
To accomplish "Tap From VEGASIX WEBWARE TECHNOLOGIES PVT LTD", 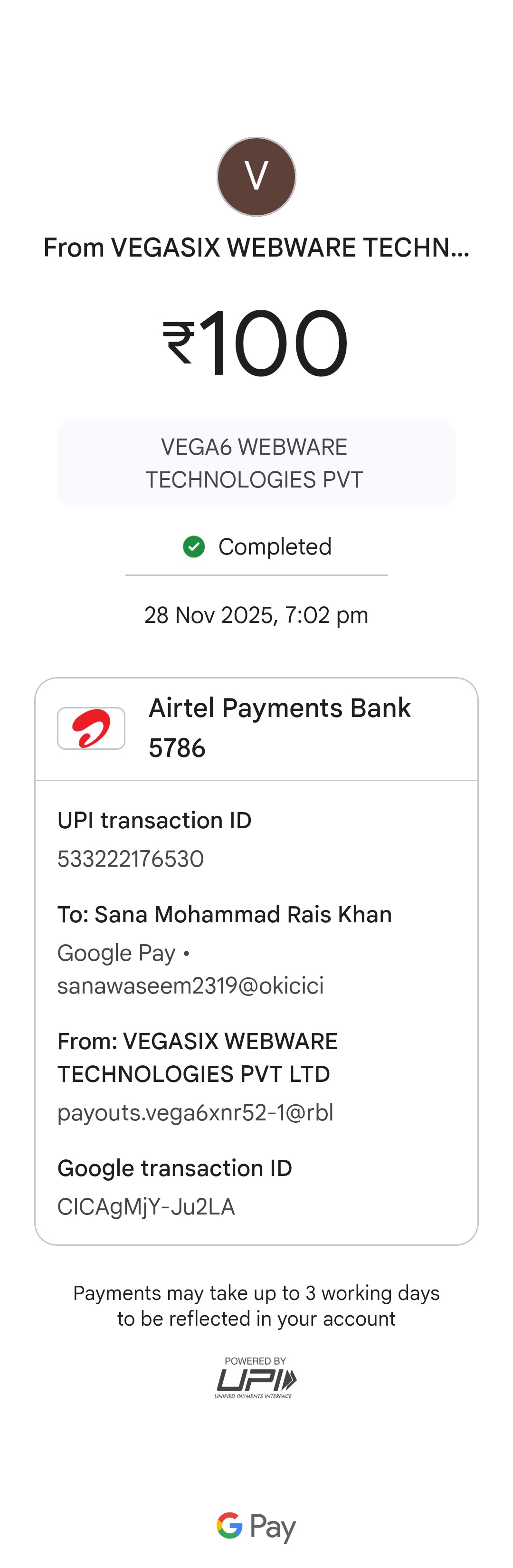I will [x=197, y=1057].
